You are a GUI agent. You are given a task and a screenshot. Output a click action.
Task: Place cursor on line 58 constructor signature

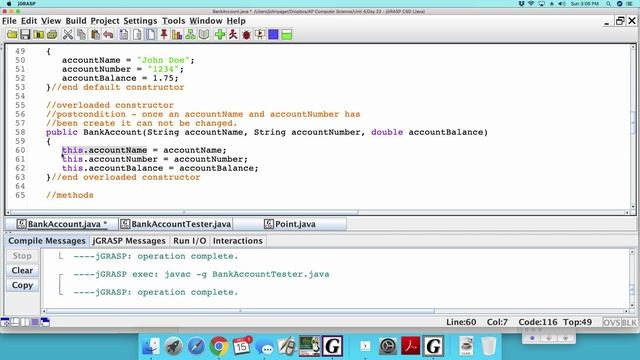click(x=267, y=132)
